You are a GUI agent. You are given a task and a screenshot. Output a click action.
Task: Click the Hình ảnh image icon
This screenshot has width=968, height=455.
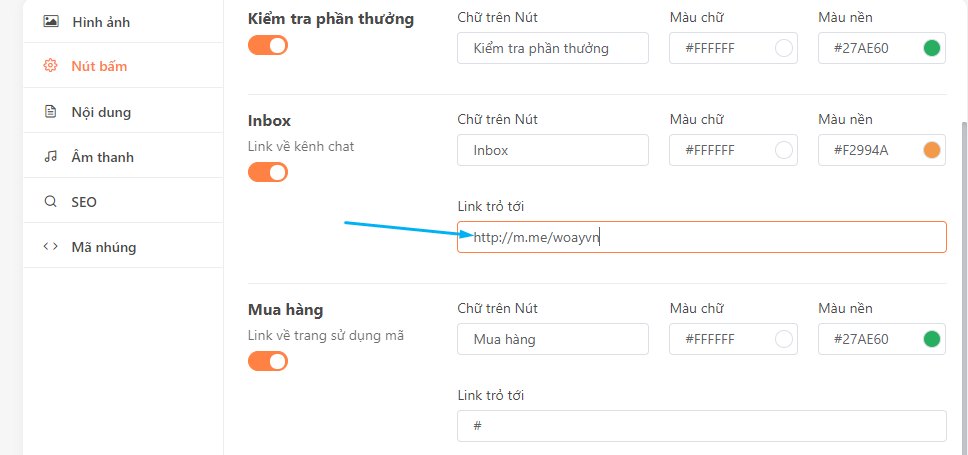click(x=51, y=21)
